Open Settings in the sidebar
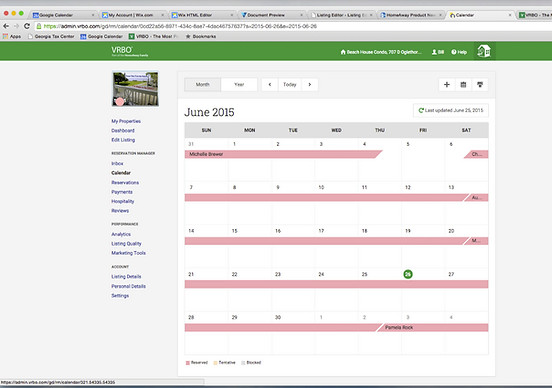The image size is (552, 388). point(120,296)
